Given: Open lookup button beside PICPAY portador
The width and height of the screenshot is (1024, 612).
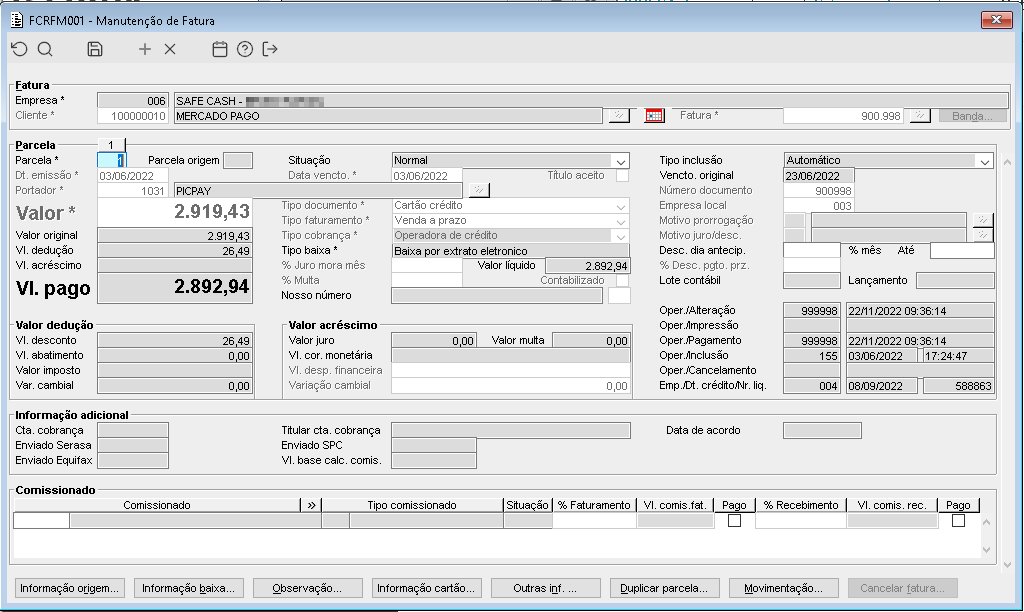Looking at the screenshot, I should point(479,190).
